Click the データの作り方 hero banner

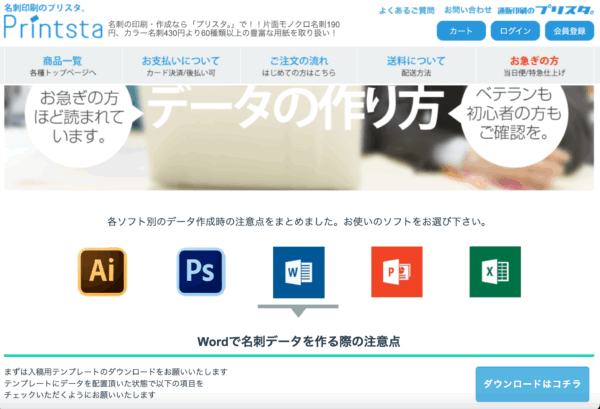point(299,137)
